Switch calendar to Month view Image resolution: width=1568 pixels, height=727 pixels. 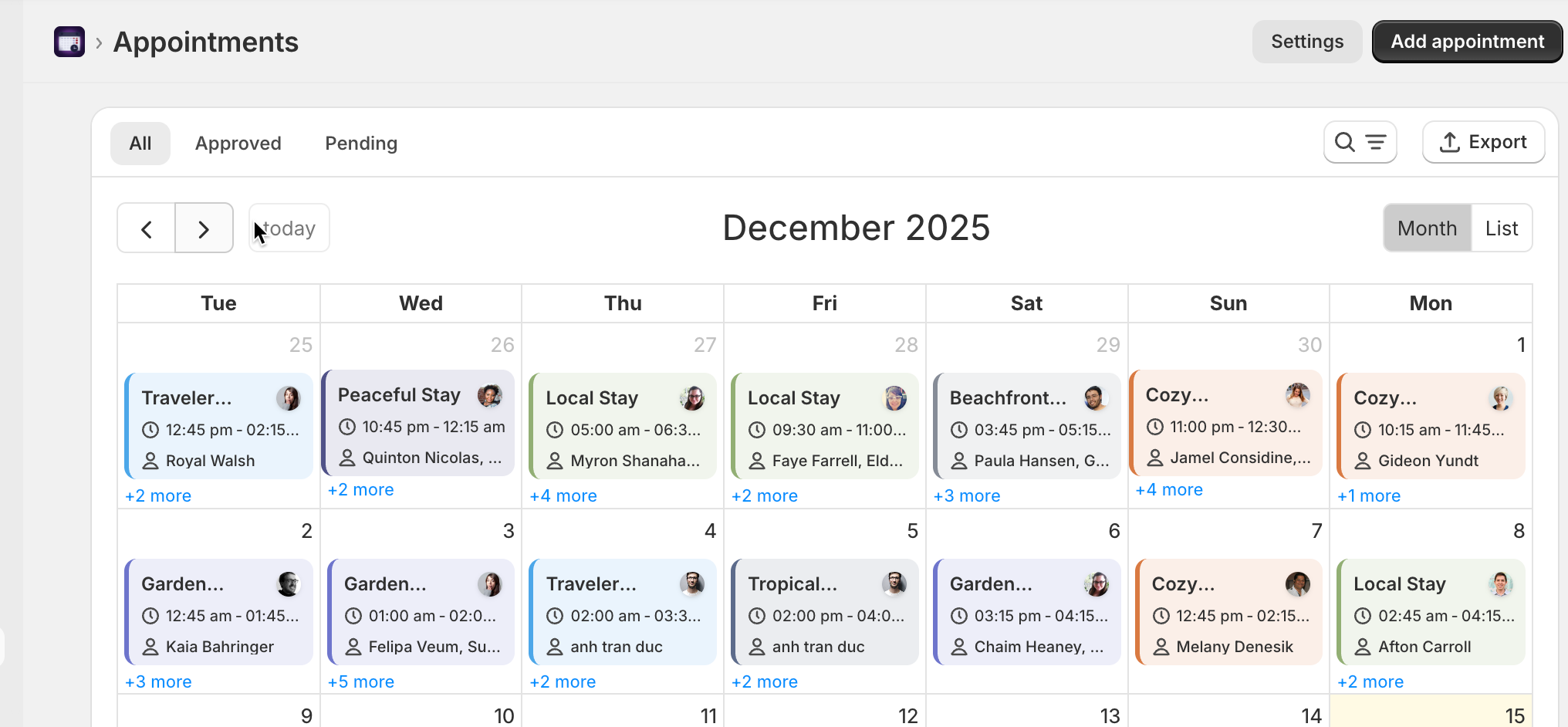(1427, 228)
